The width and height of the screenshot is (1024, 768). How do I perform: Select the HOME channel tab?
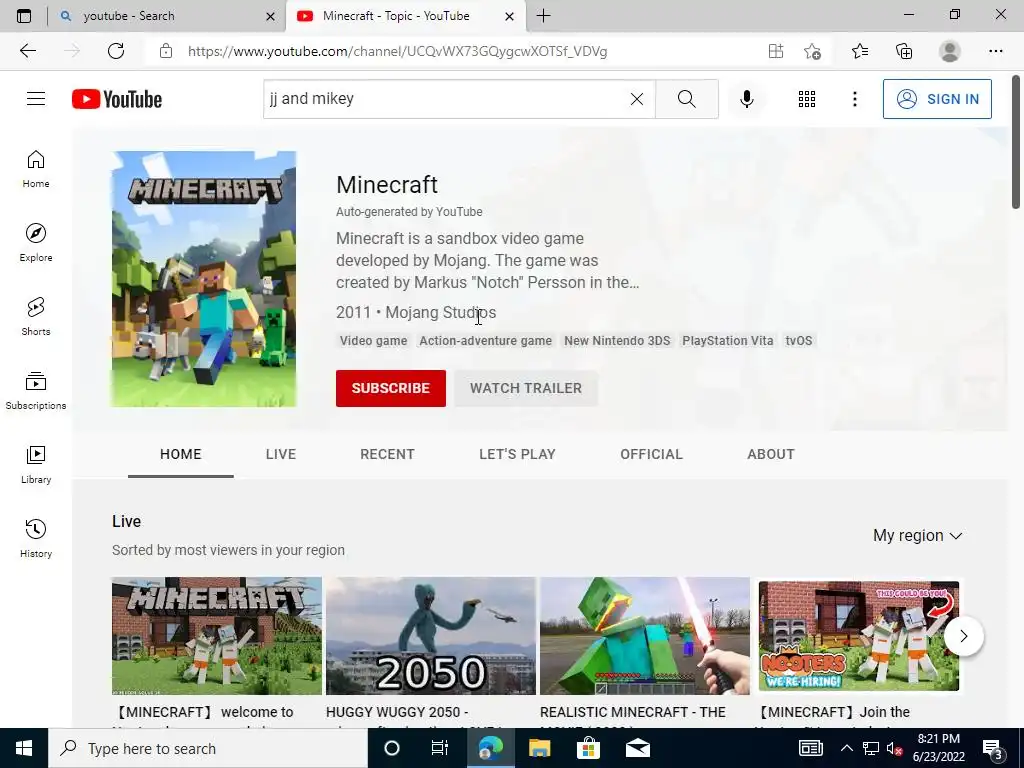click(x=181, y=454)
